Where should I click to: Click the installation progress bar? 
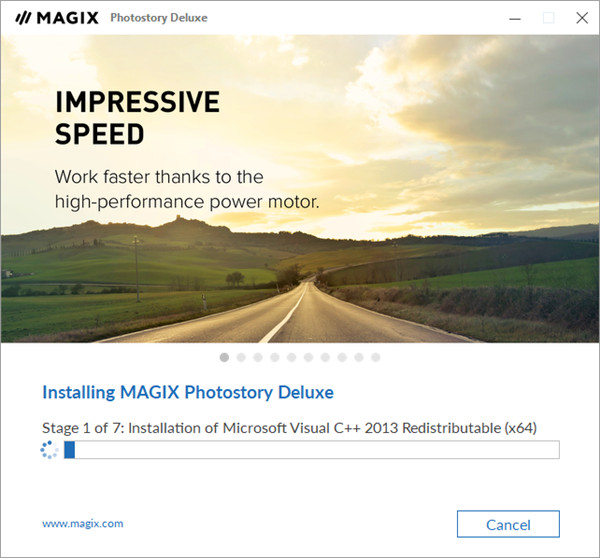(311, 449)
